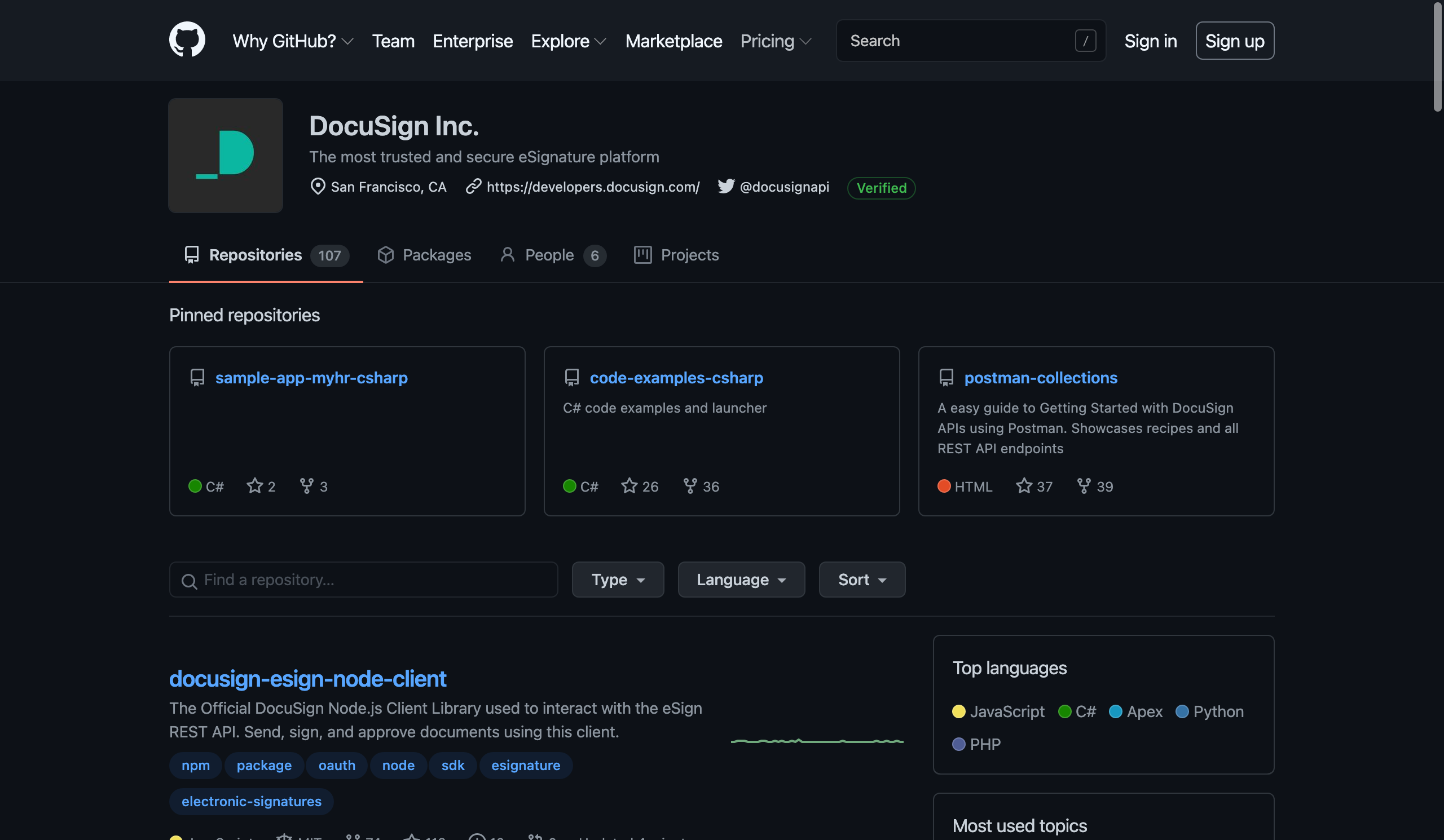This screenshot has height=840, width=1444.
Task: Click the slash shortcut icon in Search
Action: (x=1085, y=41)
